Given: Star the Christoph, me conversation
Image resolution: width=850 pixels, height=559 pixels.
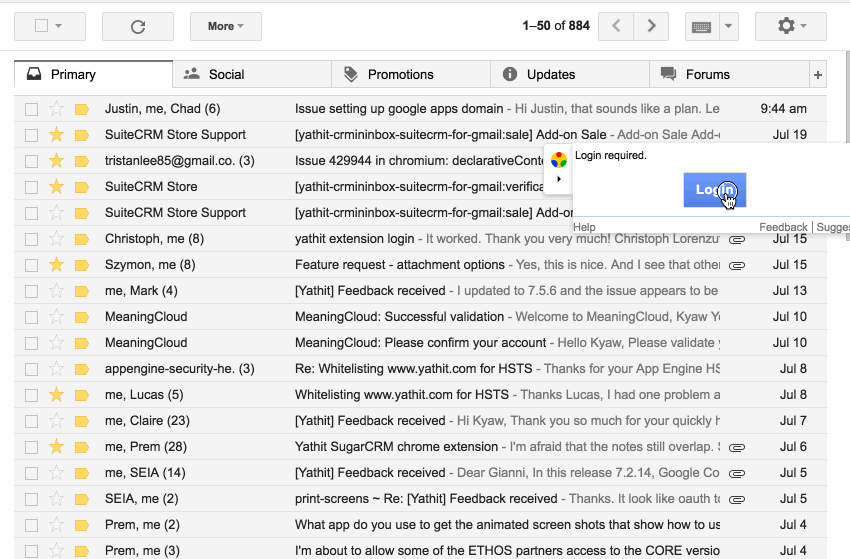Looking at the screenshot, I should [56, 239].
